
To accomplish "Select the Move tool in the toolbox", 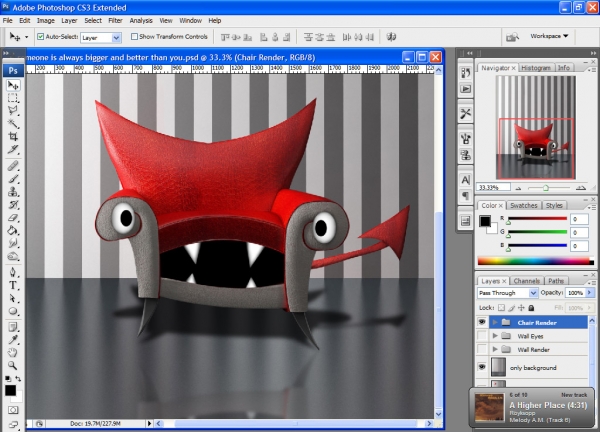I will (13, 85).
